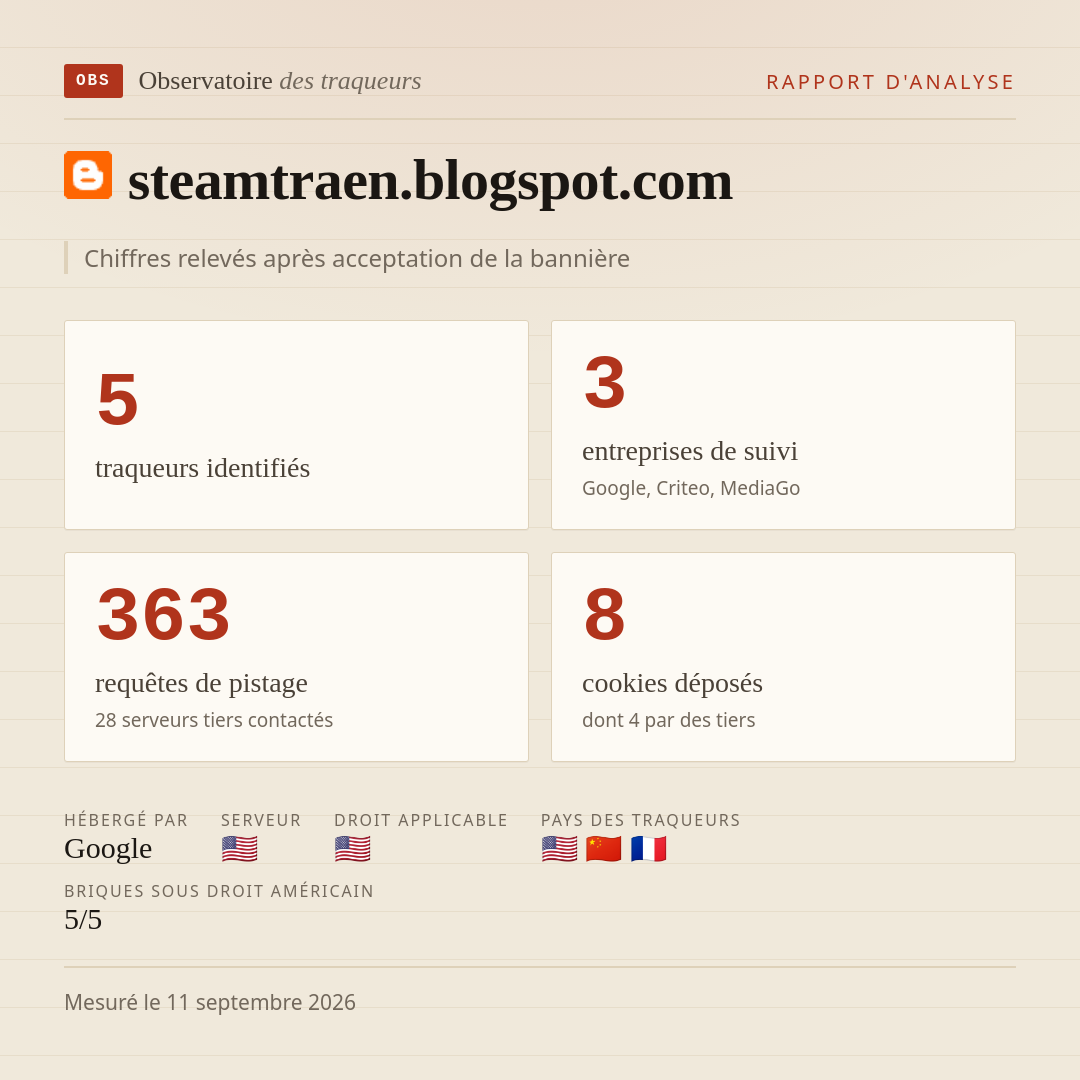Click the BRIQUES SOUS DROIT AMÉRICAIN label
Viewport: 1080px width, 1080px height.
click(x=219, y=891)
